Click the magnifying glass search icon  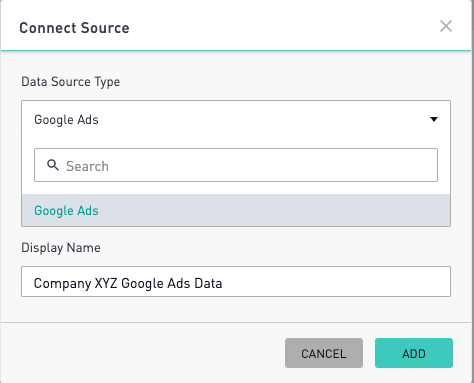[x=53, y=165]
